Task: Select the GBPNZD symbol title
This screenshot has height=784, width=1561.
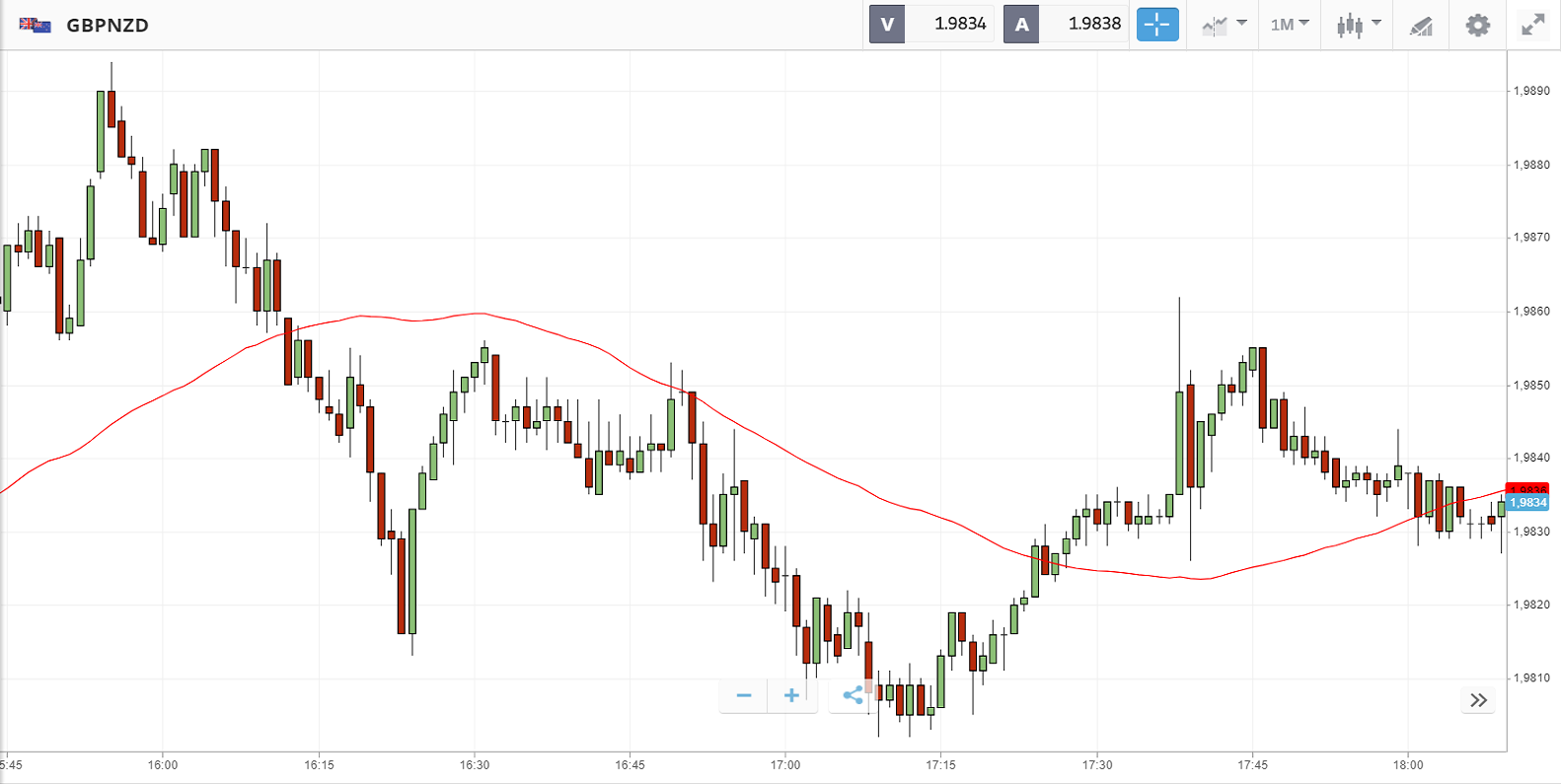Action: click(x=108, y=26)
